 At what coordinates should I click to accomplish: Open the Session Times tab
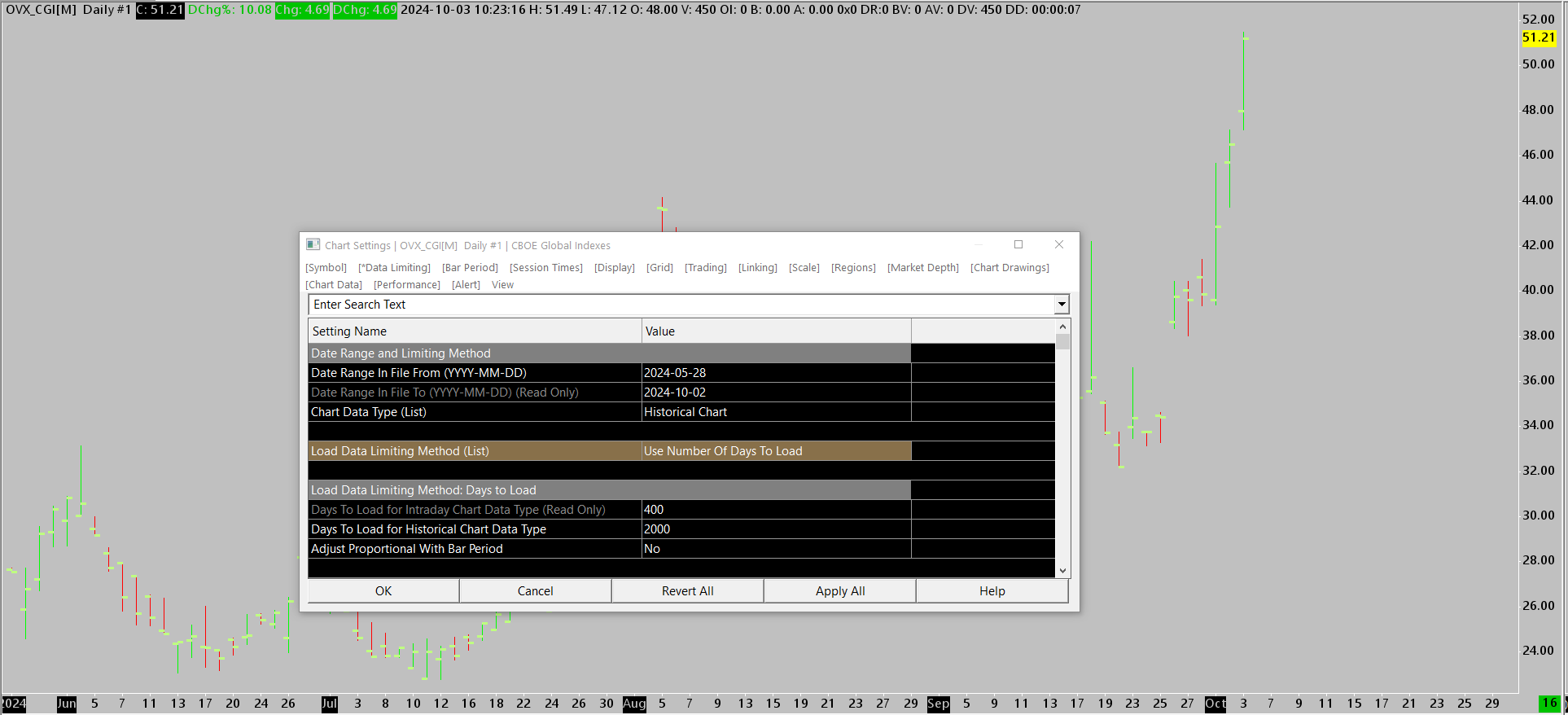[x=546, y=268]
